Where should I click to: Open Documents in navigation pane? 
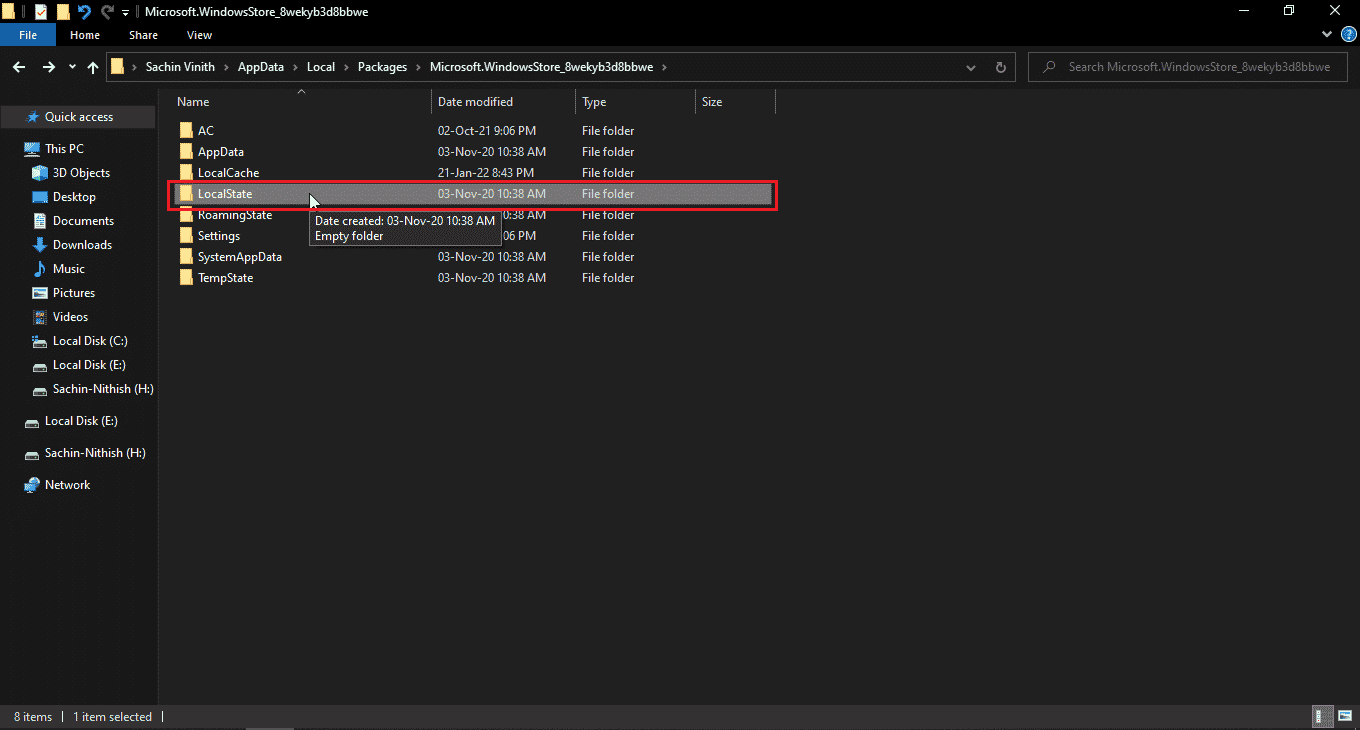tap(83, 221)
